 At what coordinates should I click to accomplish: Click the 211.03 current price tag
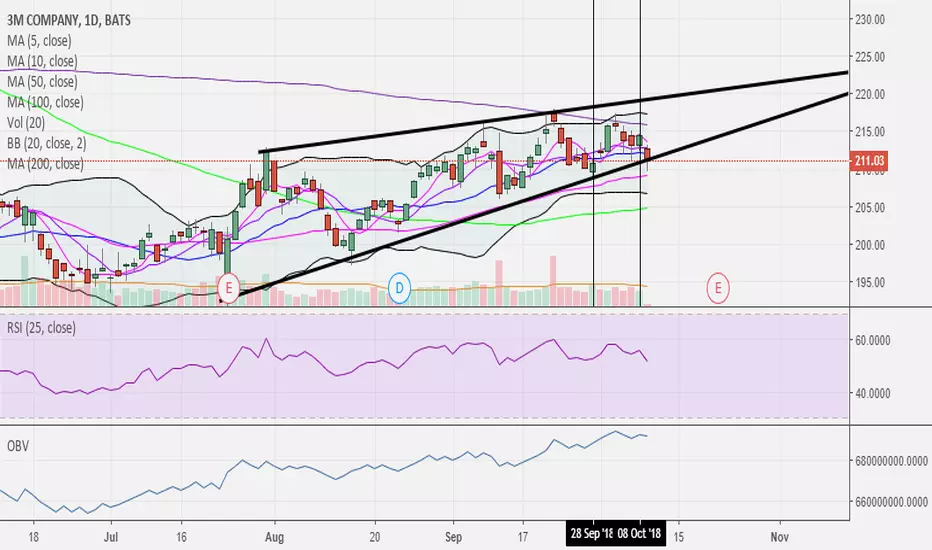pyautogui.click(x=869, y=161)
